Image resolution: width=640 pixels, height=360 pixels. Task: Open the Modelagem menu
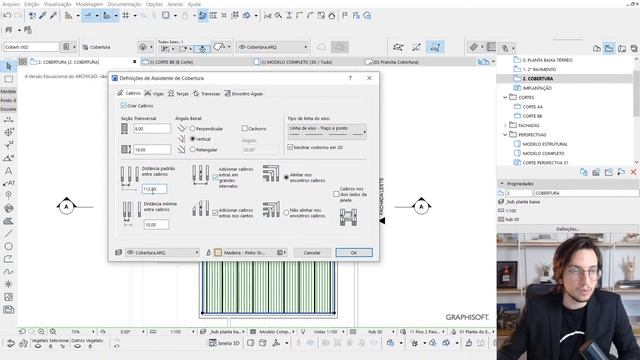(x=89, y=4)
